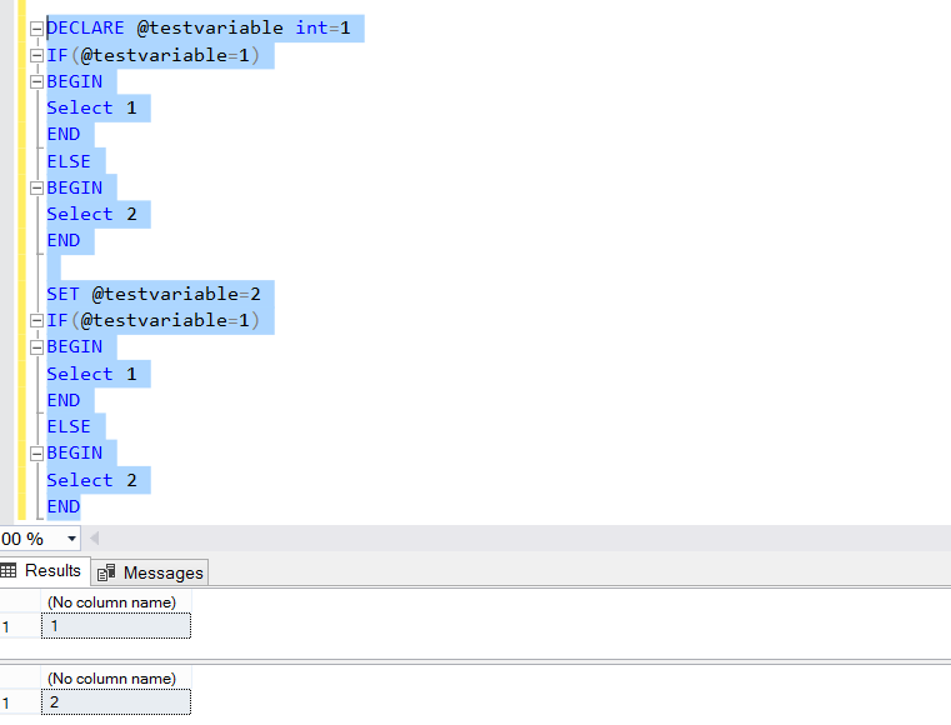This screenshot has width=951, height=725.
Task: Select row header 1 of first result set
Action: coord(20,627)
